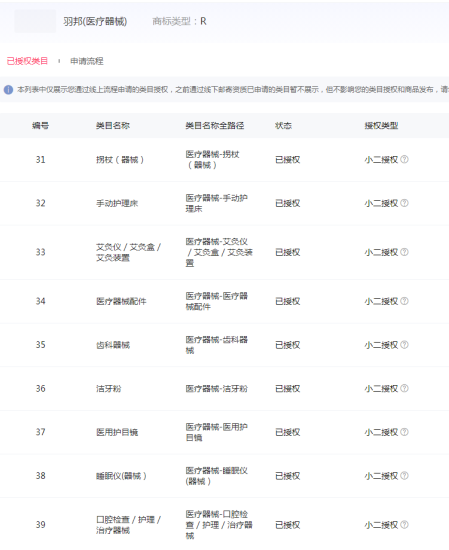This screenshot has height=550, width=449.
Task: Click help icon in row 38 睡眠仪
Action: (x=404, y=476)
